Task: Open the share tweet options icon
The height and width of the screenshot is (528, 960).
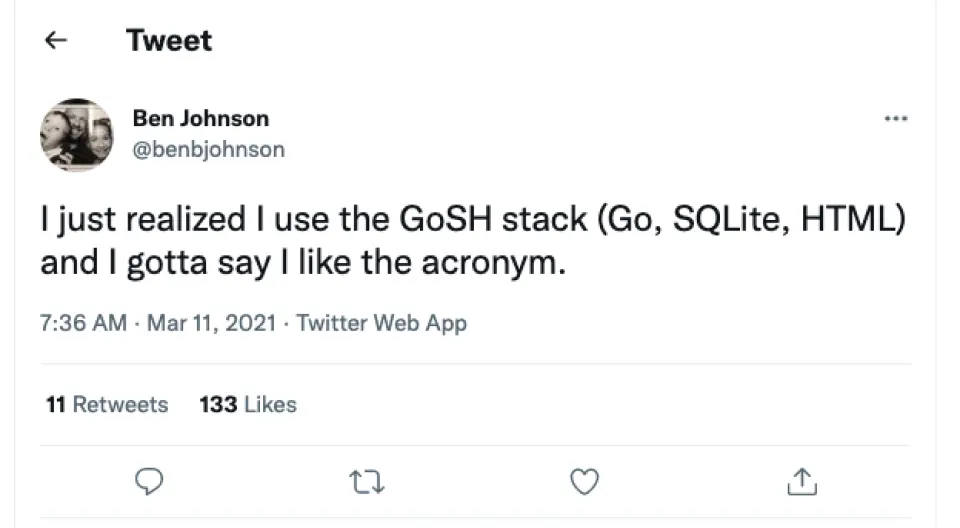Action: [x=801, y=483]
